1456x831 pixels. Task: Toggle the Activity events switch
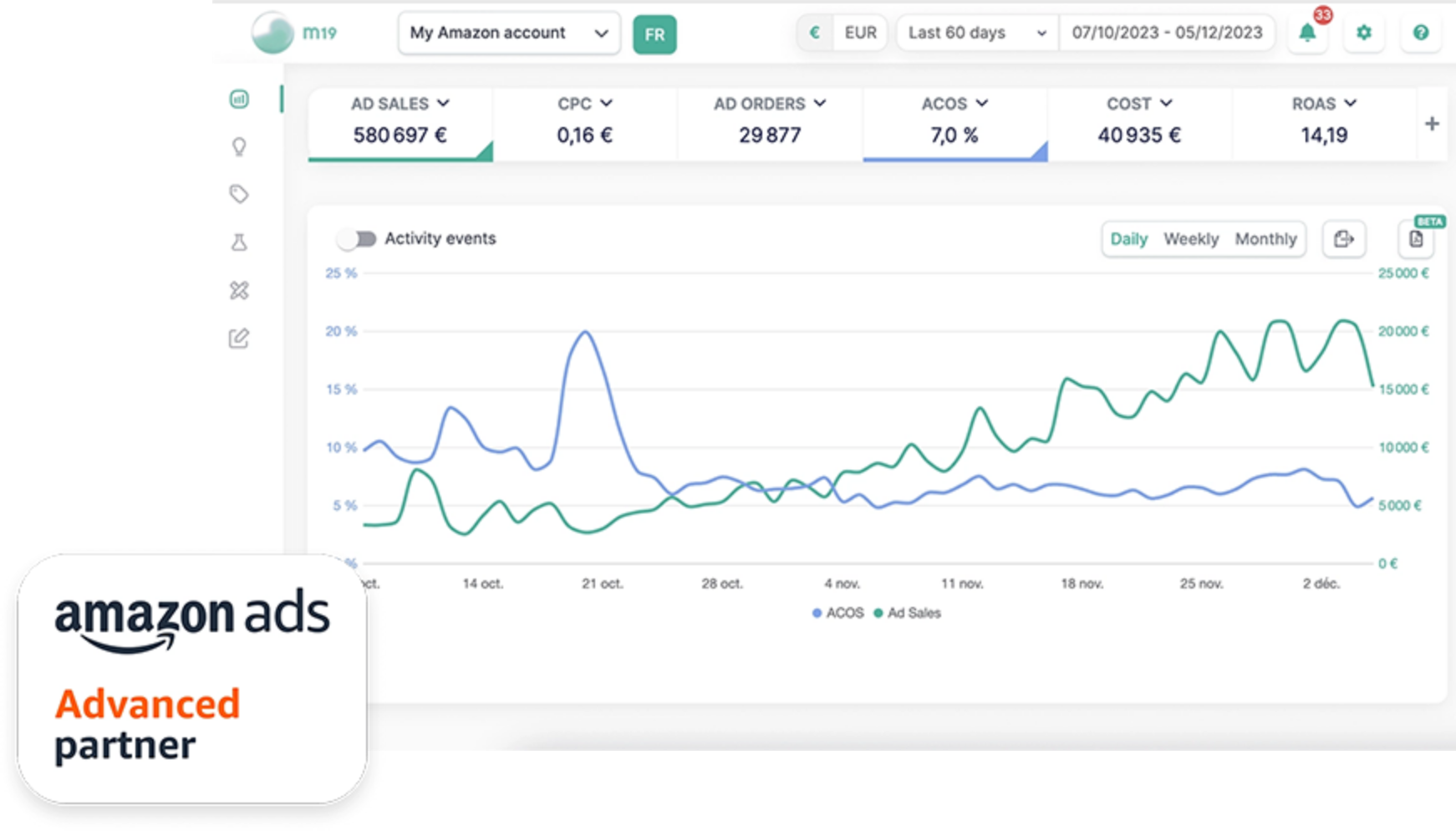tap(357, 239)
